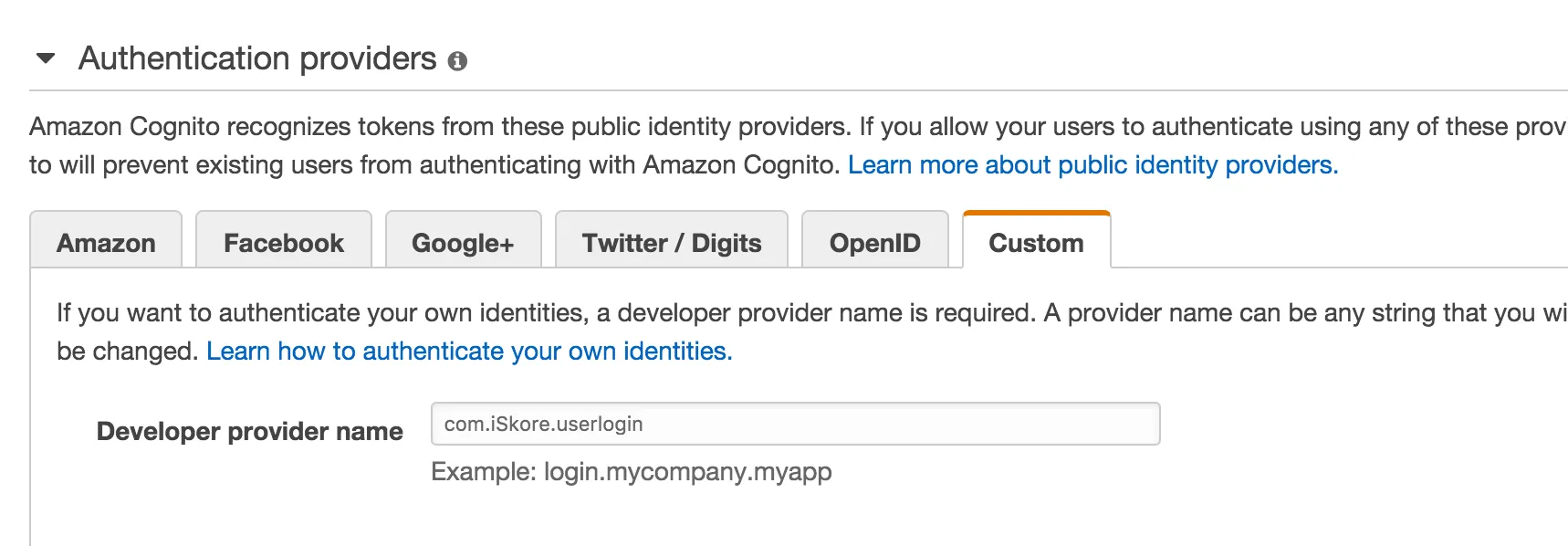The image size is (1568, 546).
Task: Click the Amazon Cognito recognizes tokens sentence
Action: (438, 126)
